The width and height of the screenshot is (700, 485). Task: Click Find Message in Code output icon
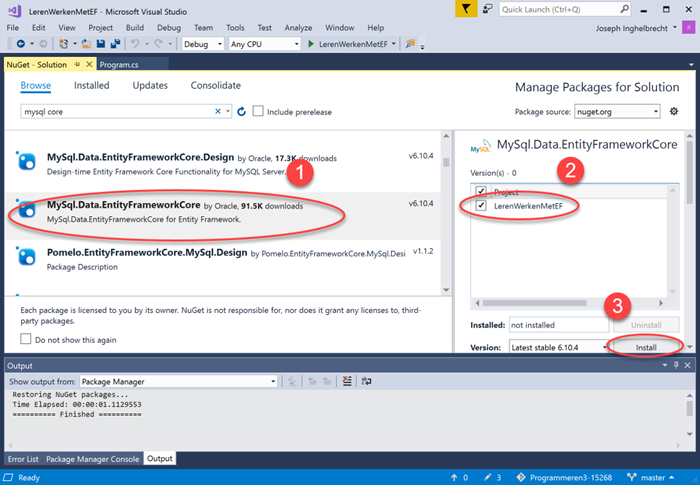[x=292, y=381]
